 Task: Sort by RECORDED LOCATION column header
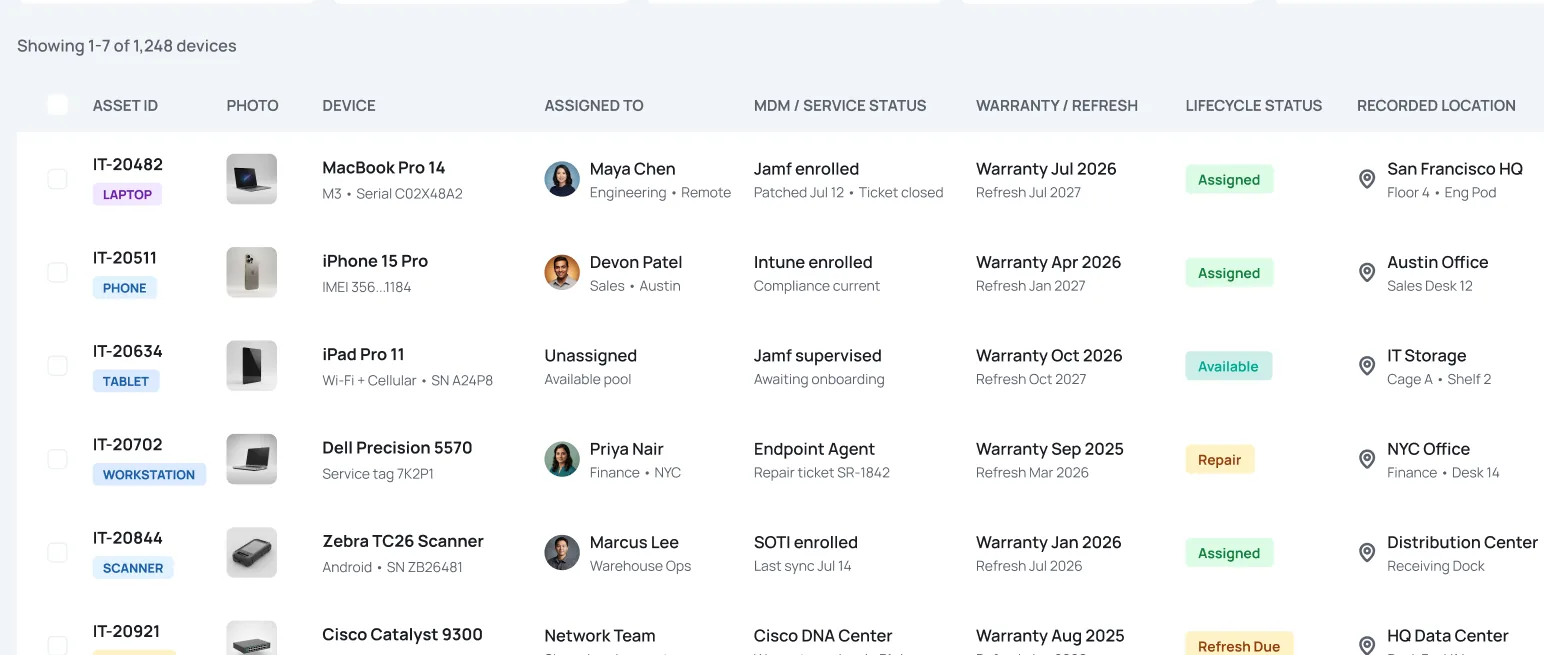click(1436, 105)
